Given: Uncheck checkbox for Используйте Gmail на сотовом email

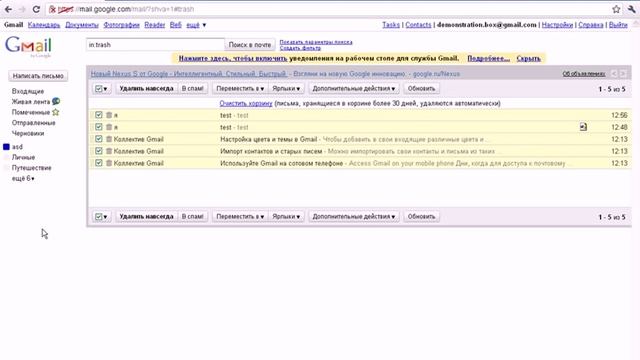Looking at the screenshot, I should (x=98, y=163).
